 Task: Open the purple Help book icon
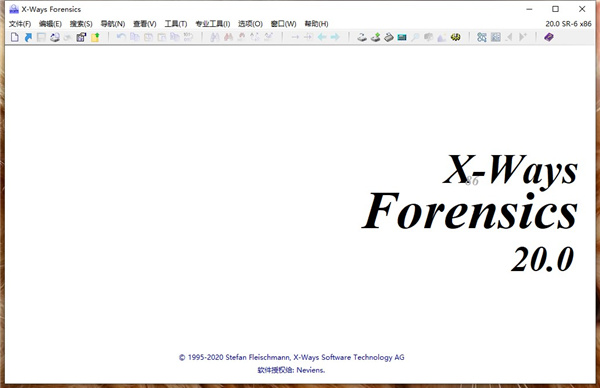(x=549, y=37)
